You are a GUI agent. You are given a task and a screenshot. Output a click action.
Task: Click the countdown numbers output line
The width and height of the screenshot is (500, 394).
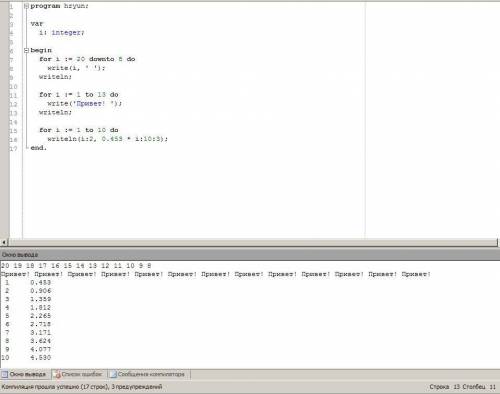point(76,266)
